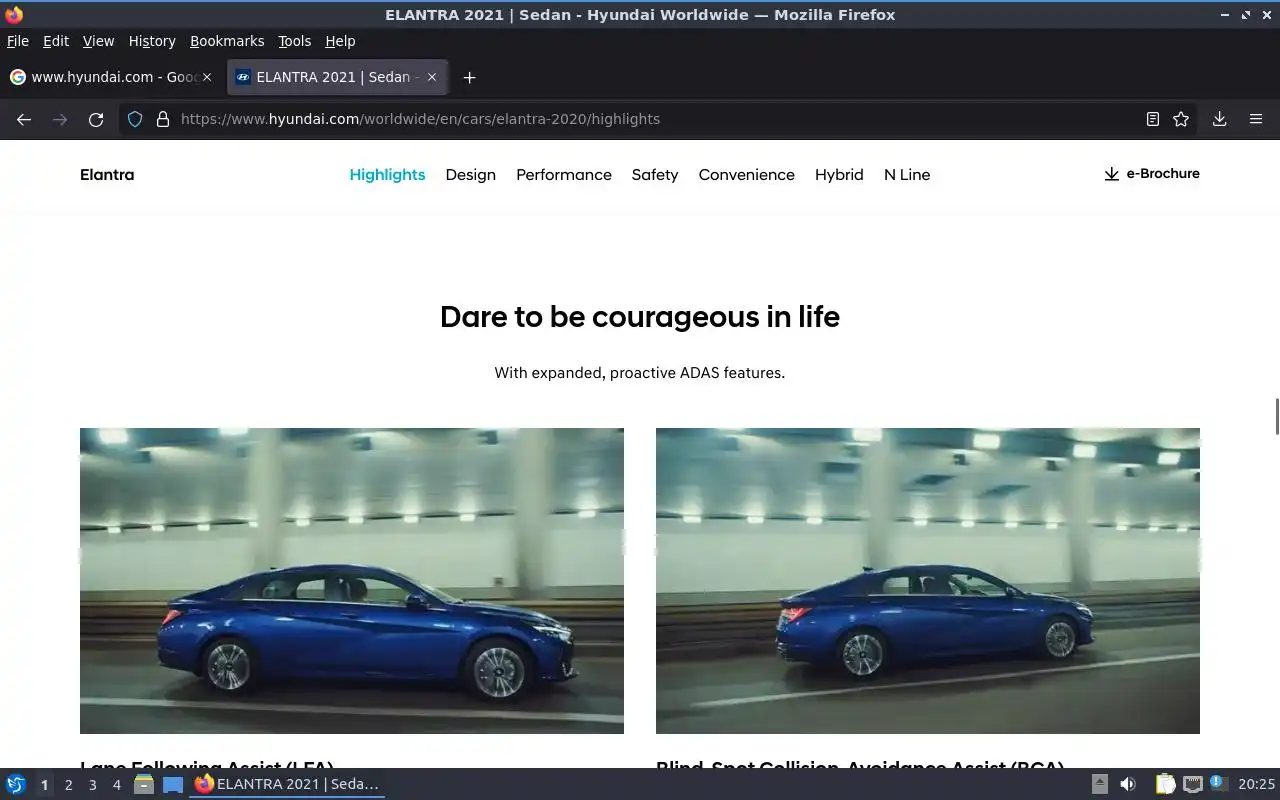Switch to the www.hyundai.com Google tab

click(112, 77)
